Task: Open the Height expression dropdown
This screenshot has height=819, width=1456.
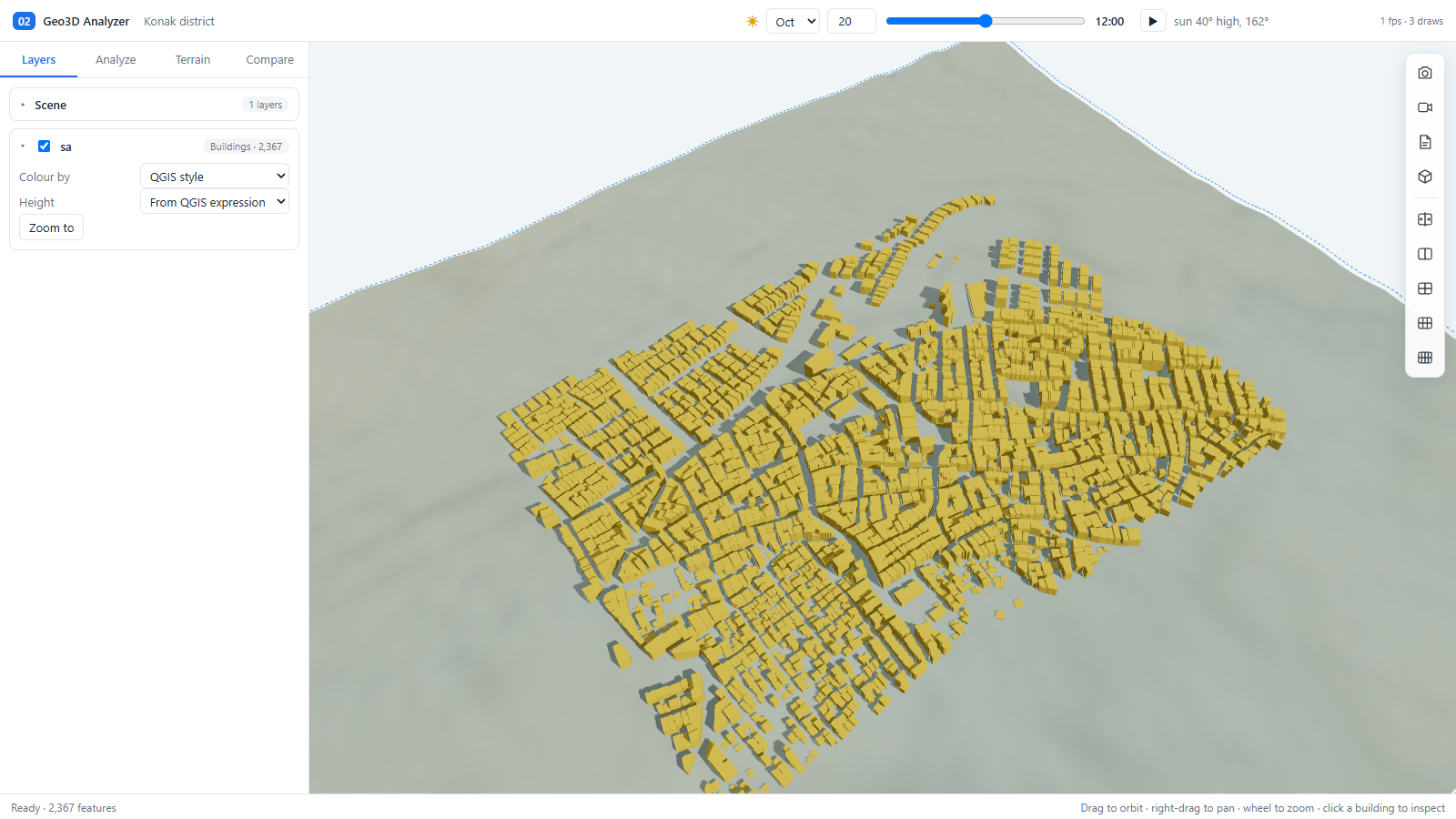Action: click(x=215, y=202)
